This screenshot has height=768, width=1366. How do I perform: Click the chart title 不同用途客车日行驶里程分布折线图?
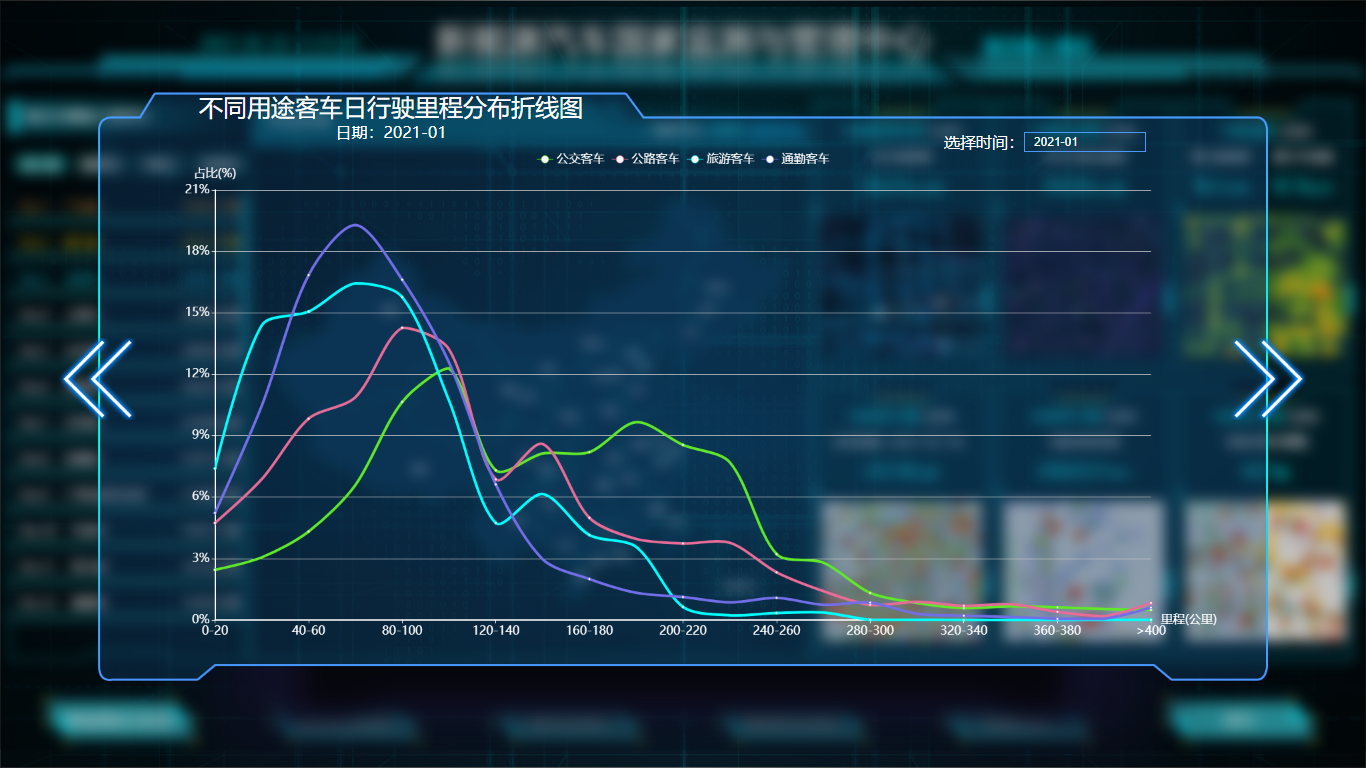point(390,108)
